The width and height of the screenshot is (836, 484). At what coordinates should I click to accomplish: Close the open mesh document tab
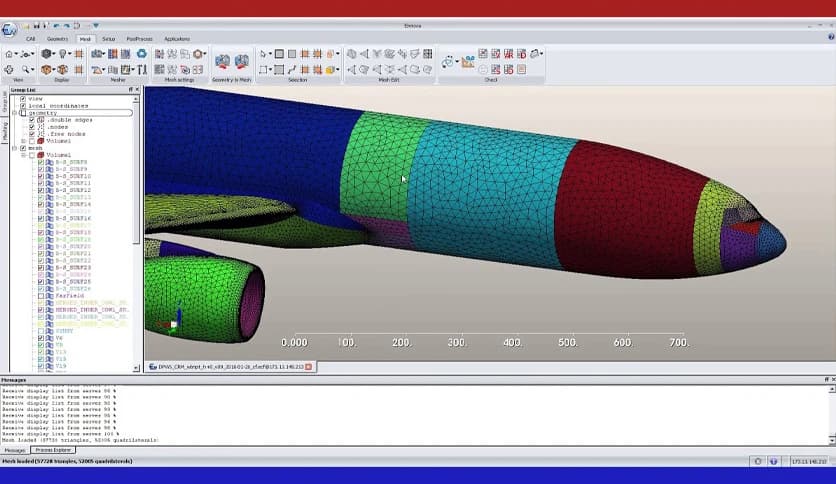pos(308,367)
